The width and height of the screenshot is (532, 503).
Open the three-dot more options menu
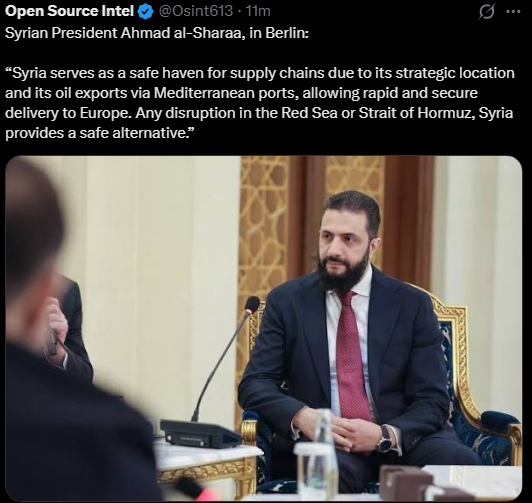point(513,12)
